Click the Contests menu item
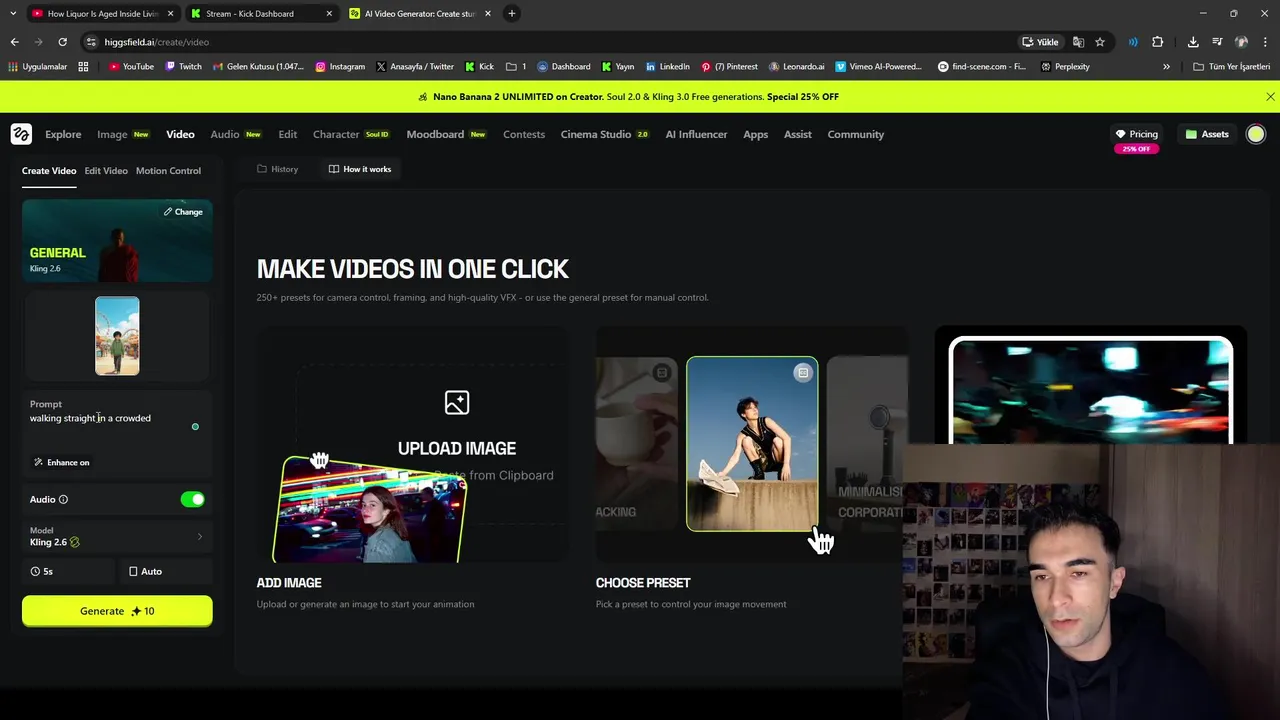The image size is (1280, 720). point(524,134)
